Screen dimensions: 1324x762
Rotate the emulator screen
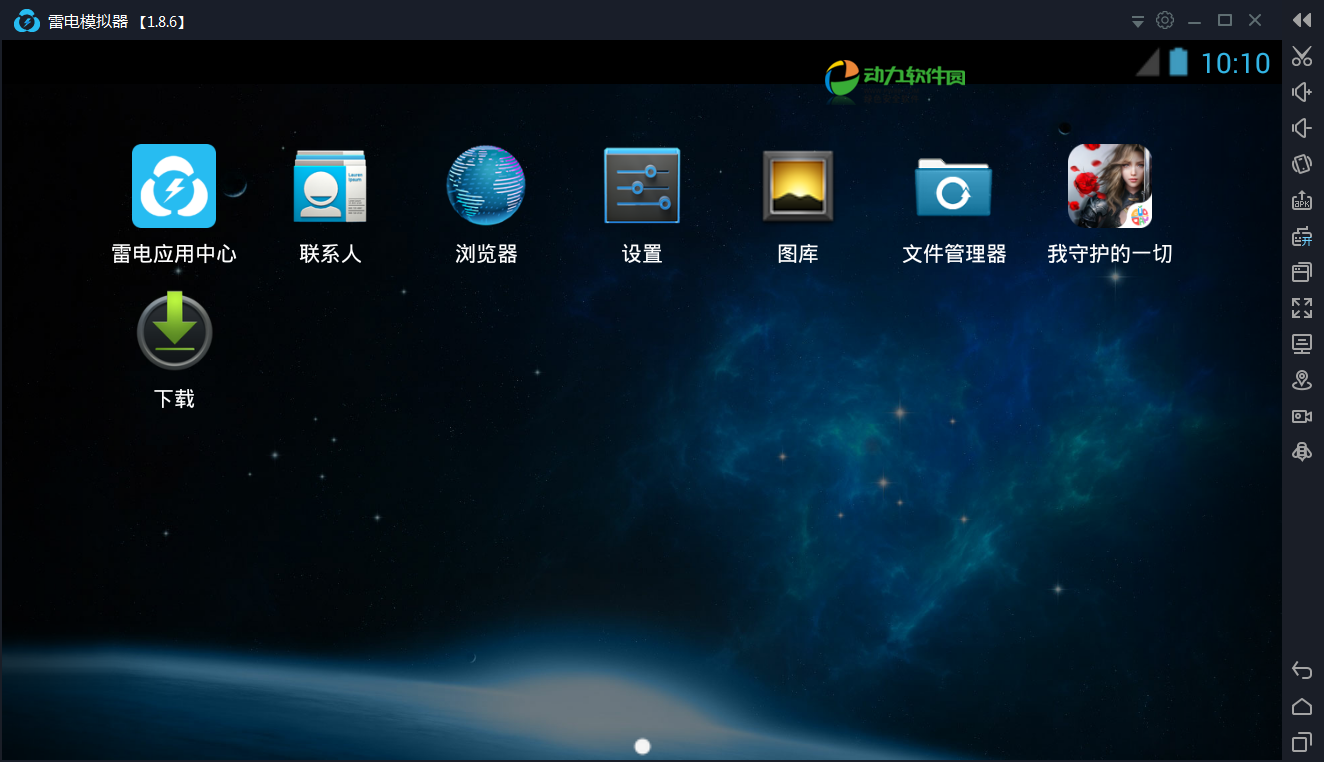(1301, 164)
